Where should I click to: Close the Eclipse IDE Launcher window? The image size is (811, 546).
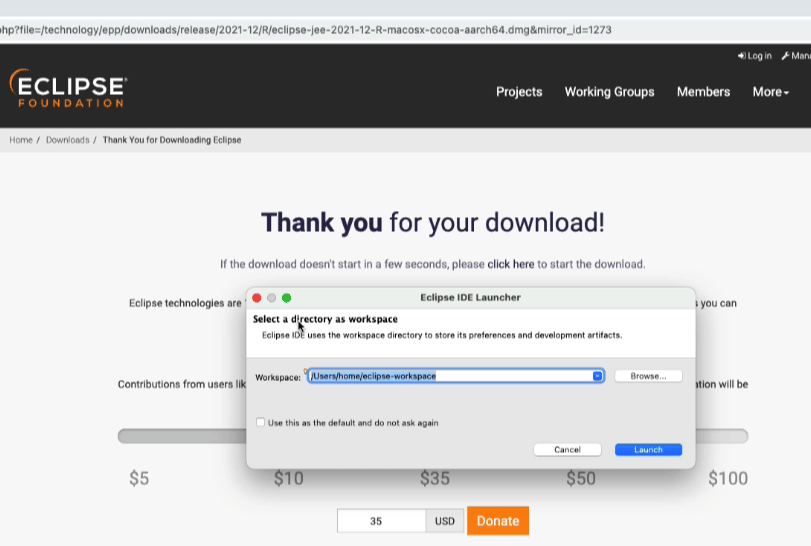click(x=257, y=298)
